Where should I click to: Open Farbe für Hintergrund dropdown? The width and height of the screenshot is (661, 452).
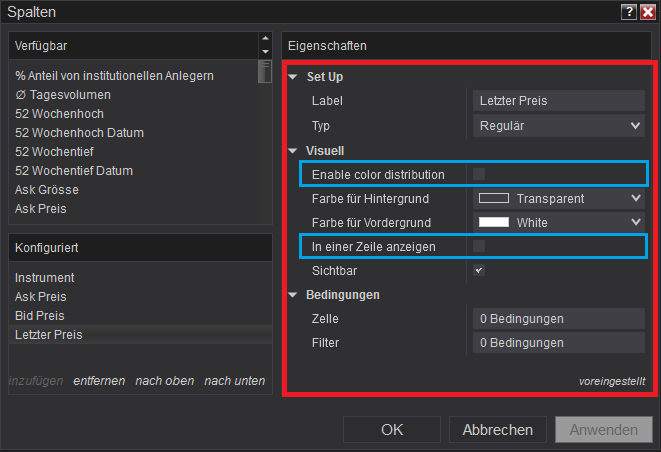click(x=558, y=198)
